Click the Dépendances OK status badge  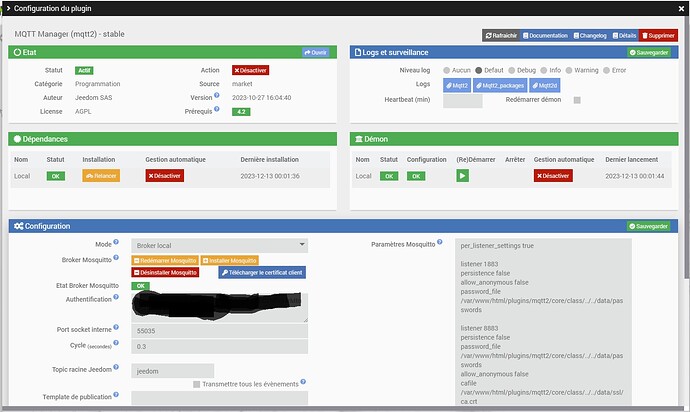pyautogui.click(x=56, y=176)
